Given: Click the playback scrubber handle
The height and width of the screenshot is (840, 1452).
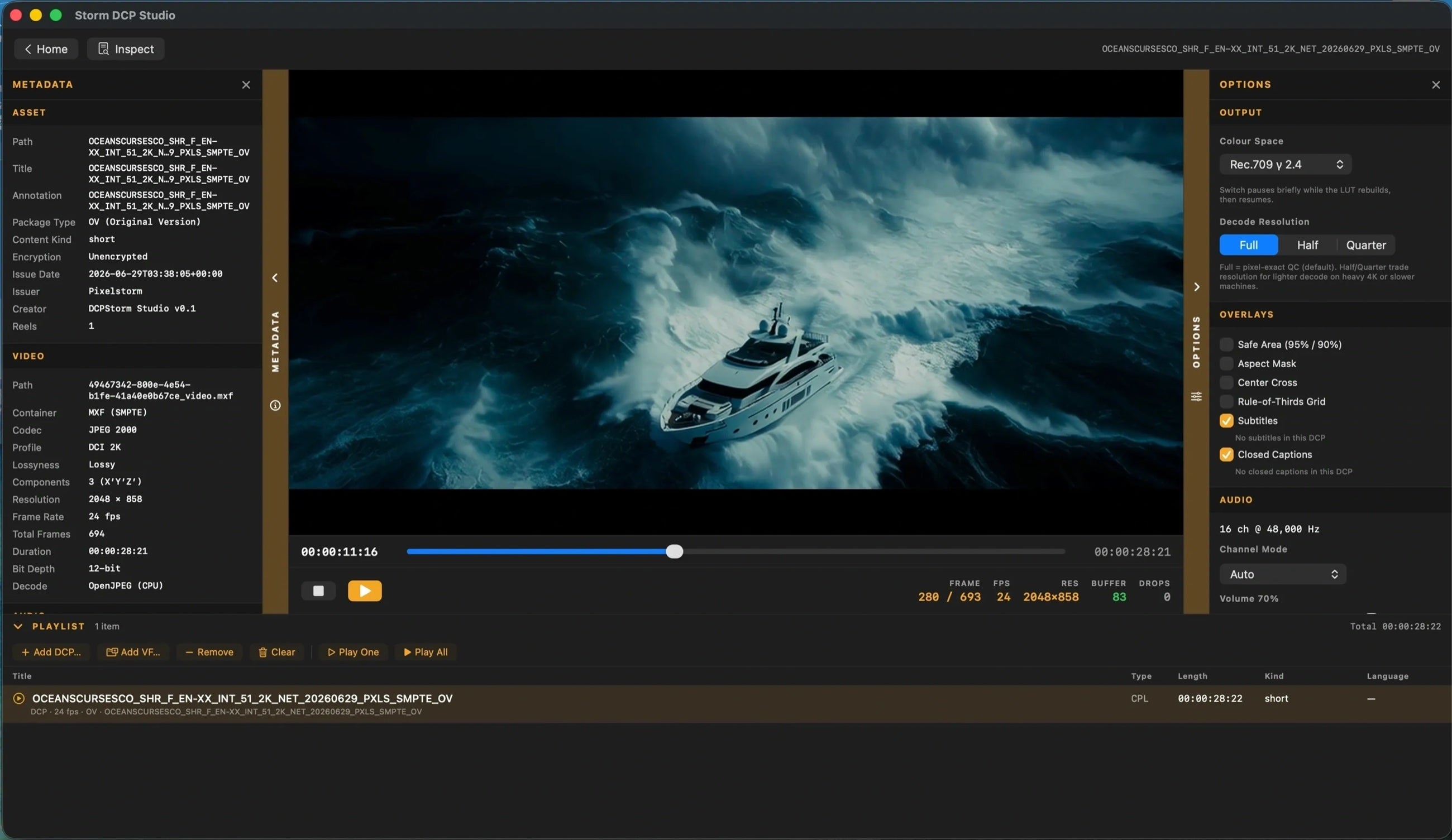Looking at the screenshot, I should [674, 552].
